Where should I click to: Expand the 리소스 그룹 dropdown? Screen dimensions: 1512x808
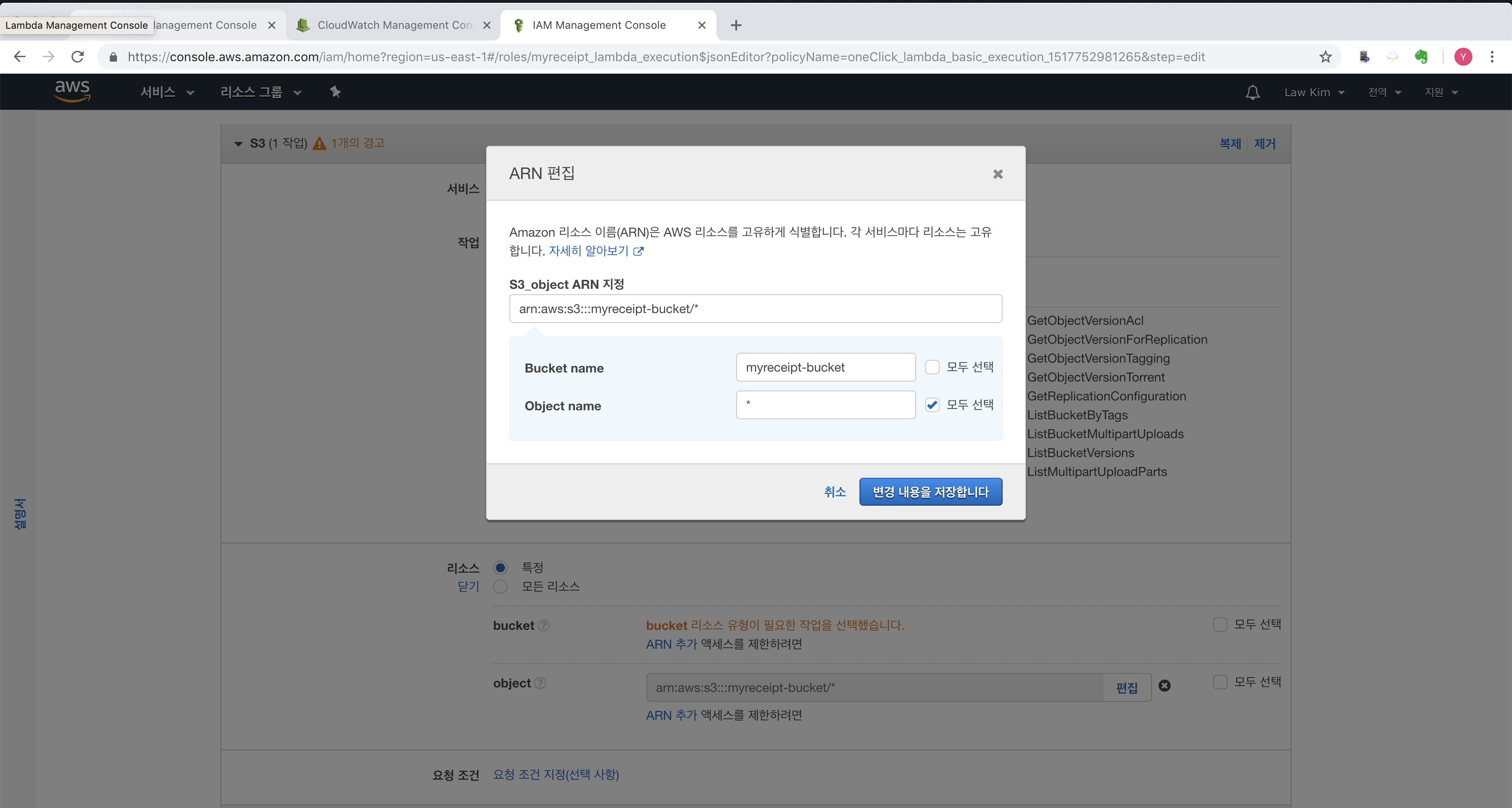point(261,92)
